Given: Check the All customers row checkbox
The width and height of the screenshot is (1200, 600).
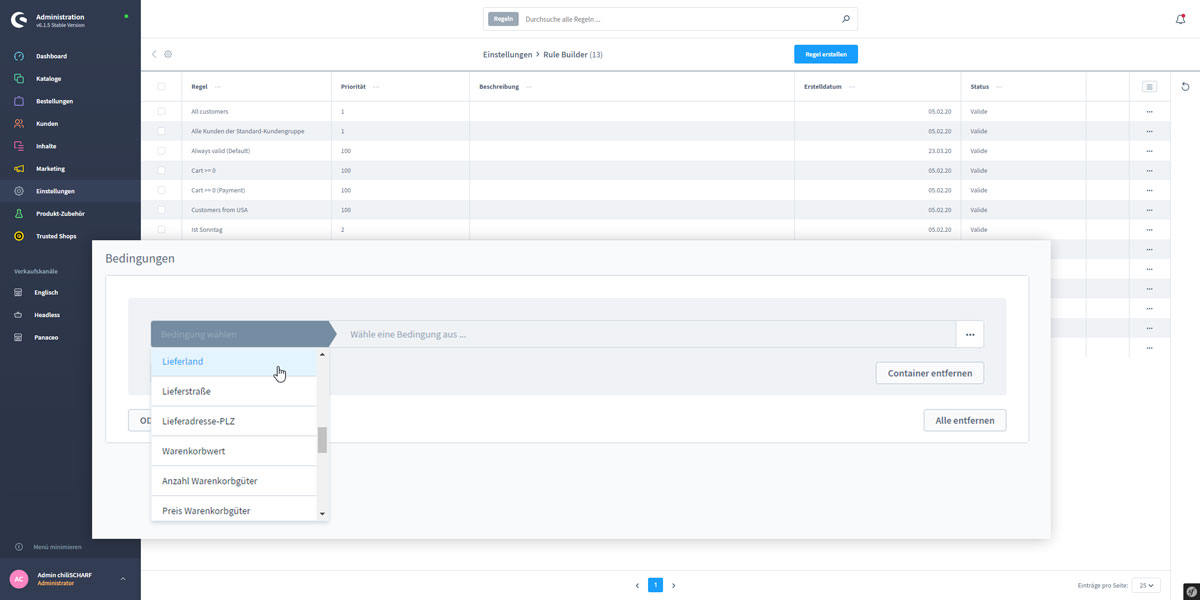Looking at the screenshot, I should pos(161,111).
